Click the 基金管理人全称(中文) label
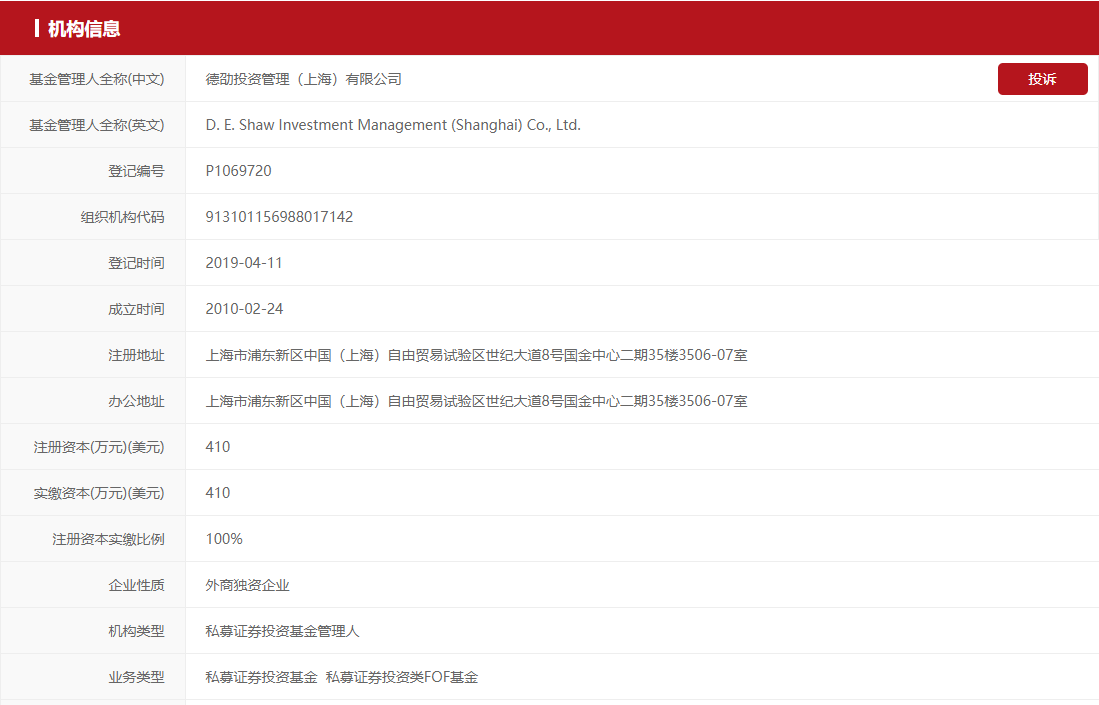The height and width of the screenshot is (705, 1099). point(97,79)
